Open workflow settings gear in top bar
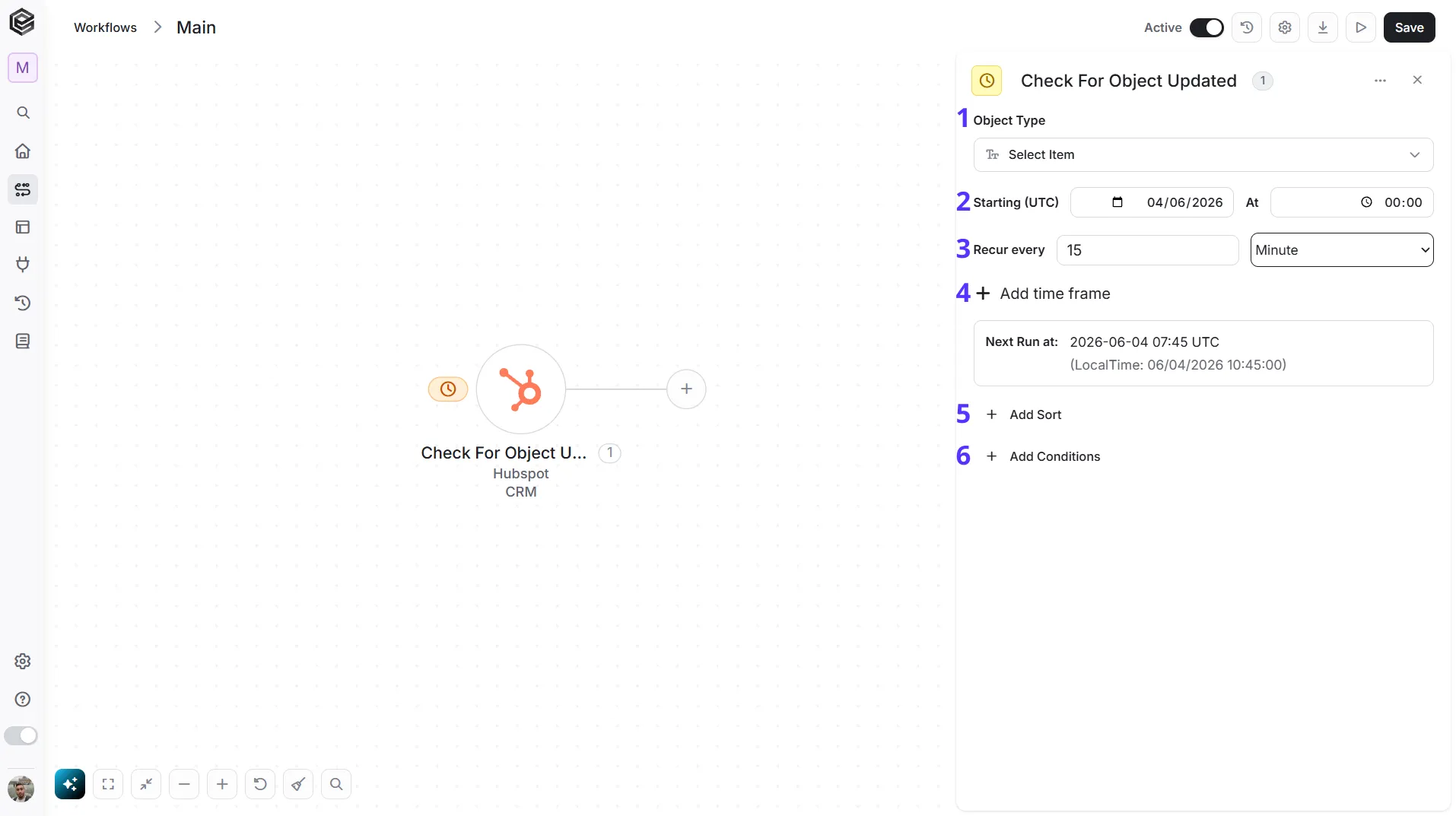The height and width of the screenshot is (816, 1456). click(1285, 27)
